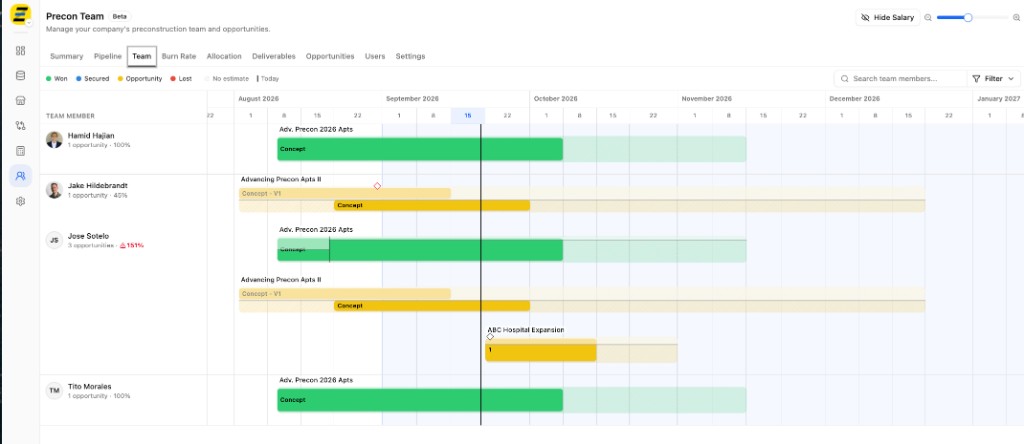Click the Today legend marker

coord(268,78)
